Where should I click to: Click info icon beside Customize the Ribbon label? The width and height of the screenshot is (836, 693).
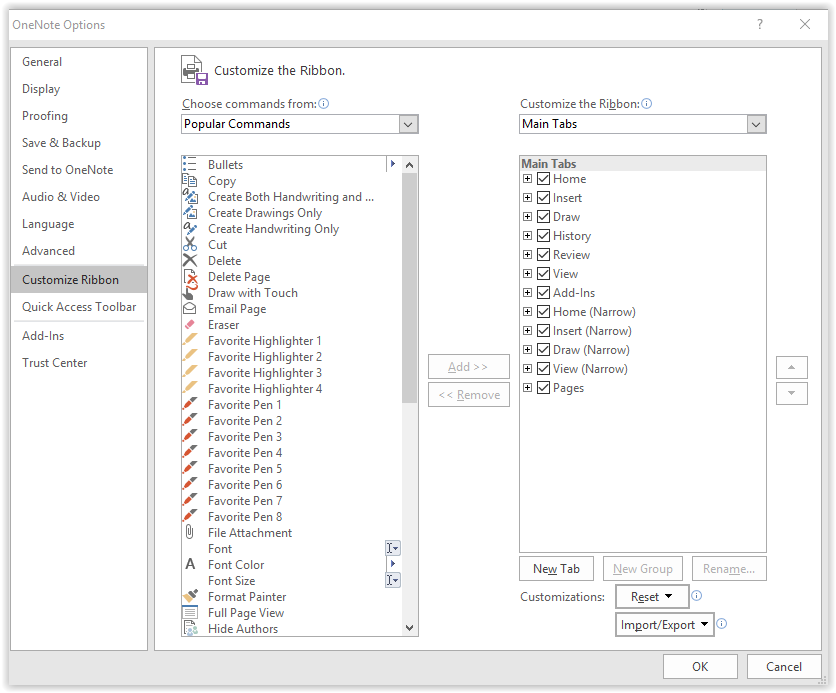click(647, 103)
